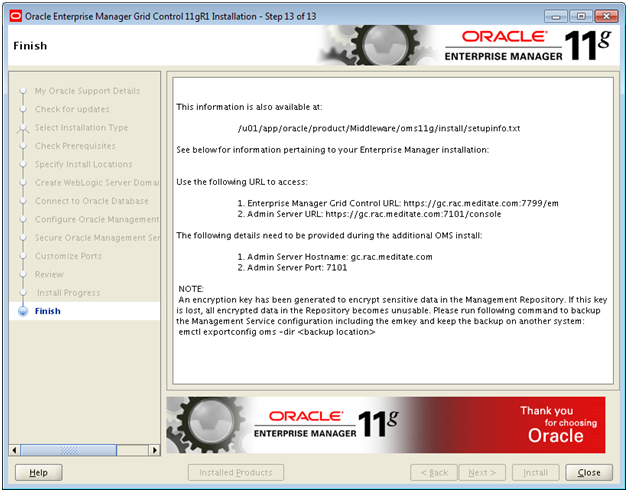Viewport: 628px width, 492px height.
Task: Click the Admin Server URL line
Action: pyautogui.click(x=369, y=214)
